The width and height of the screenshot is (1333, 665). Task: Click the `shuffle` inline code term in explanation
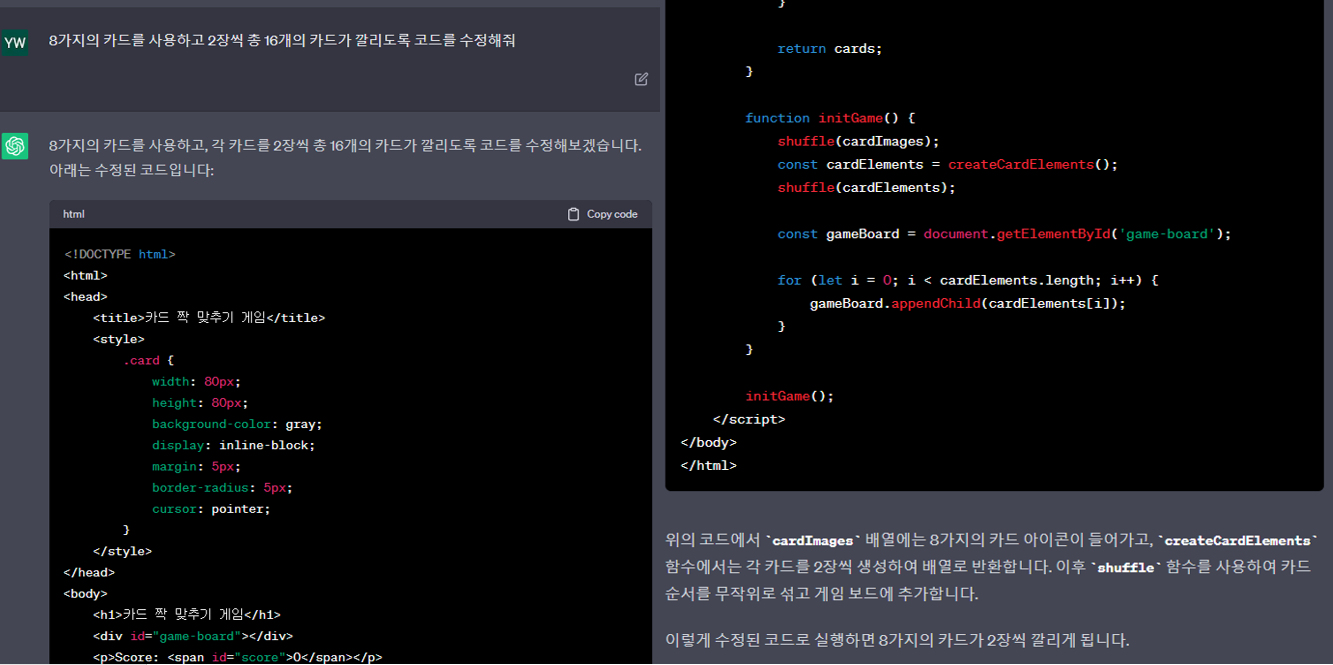(1125, 567)
